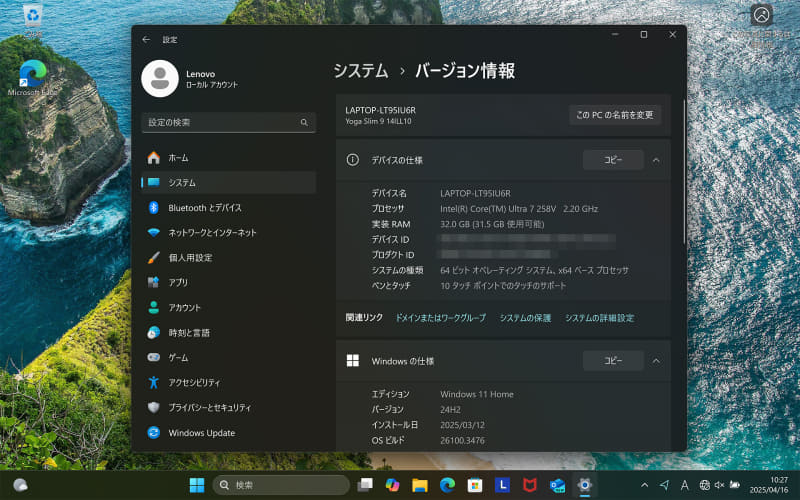Click the info icon beside デバイスの仕様
800x500 pixels.
(353, 160)
